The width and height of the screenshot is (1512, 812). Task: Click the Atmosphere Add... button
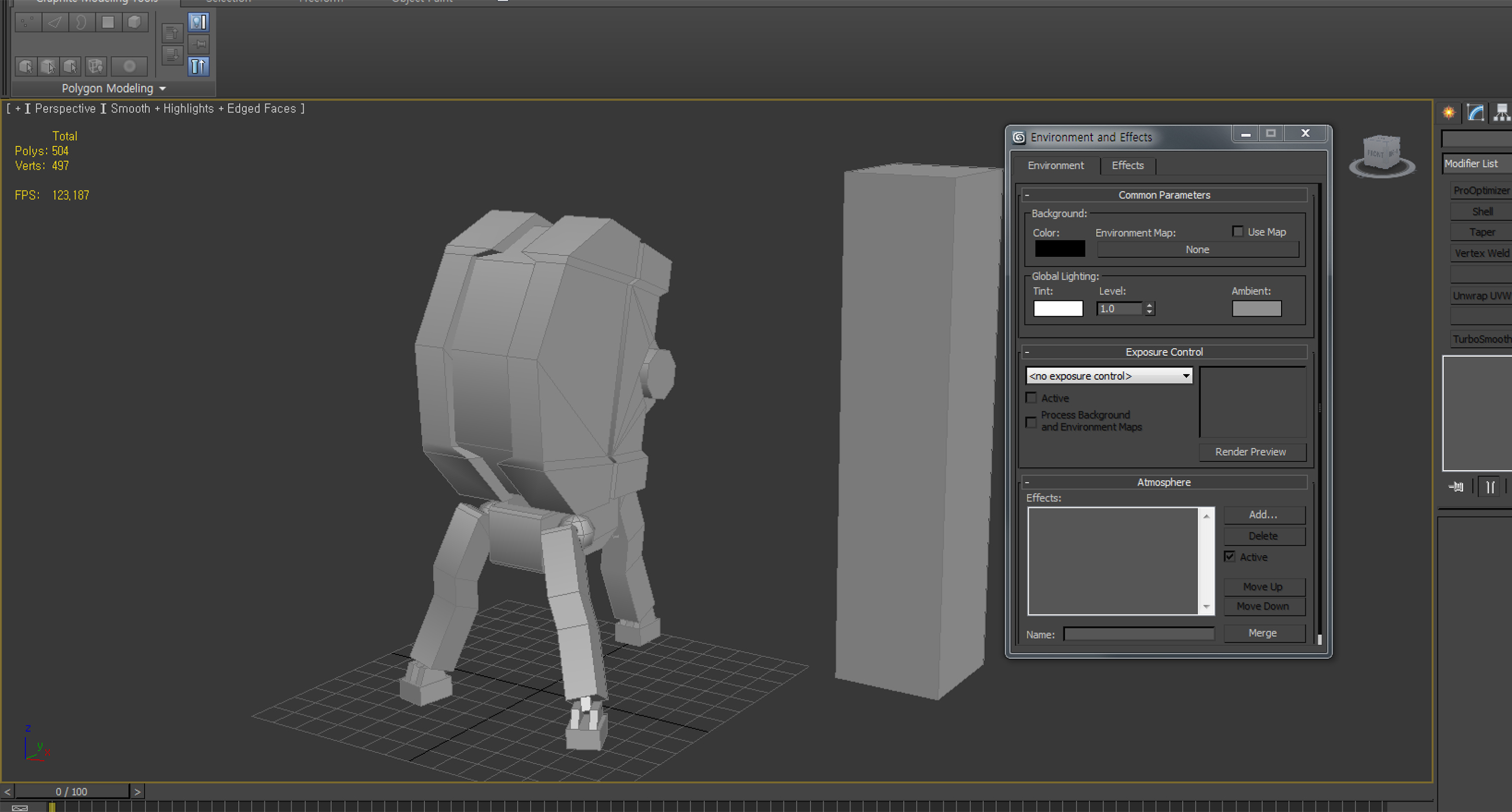coord(1264,515)
